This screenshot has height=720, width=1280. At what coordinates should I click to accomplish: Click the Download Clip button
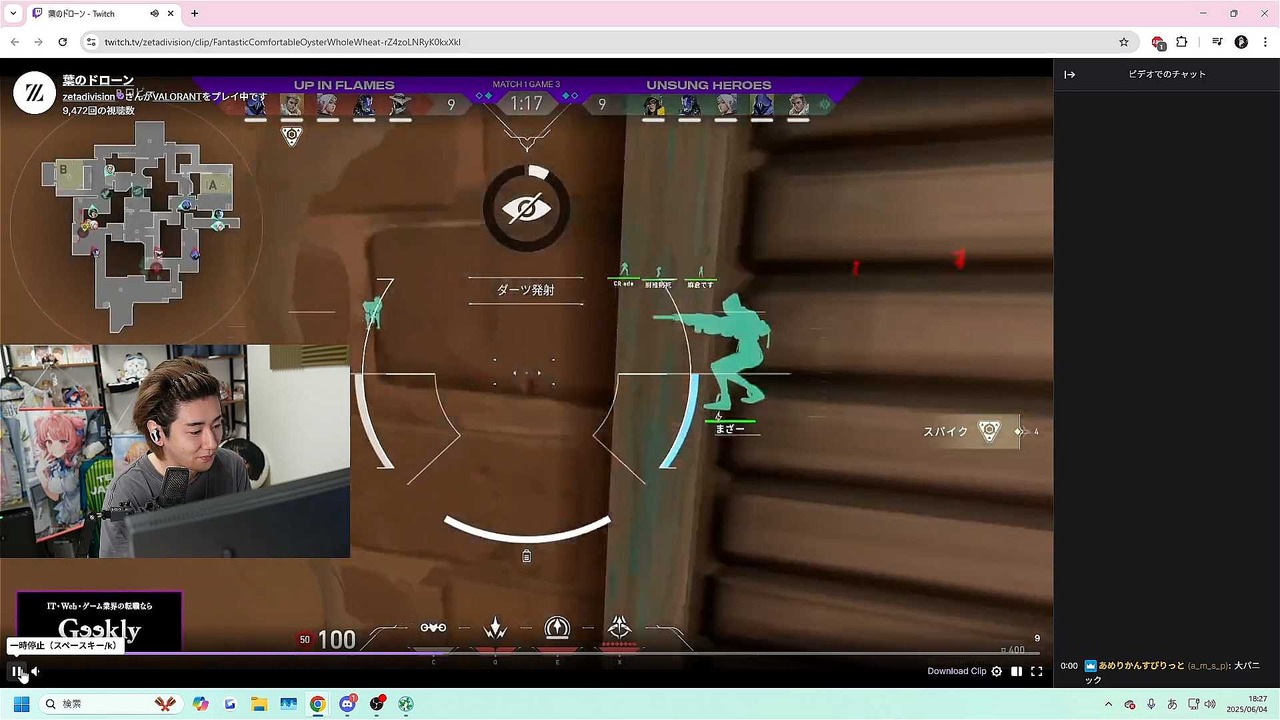(956, 672)
